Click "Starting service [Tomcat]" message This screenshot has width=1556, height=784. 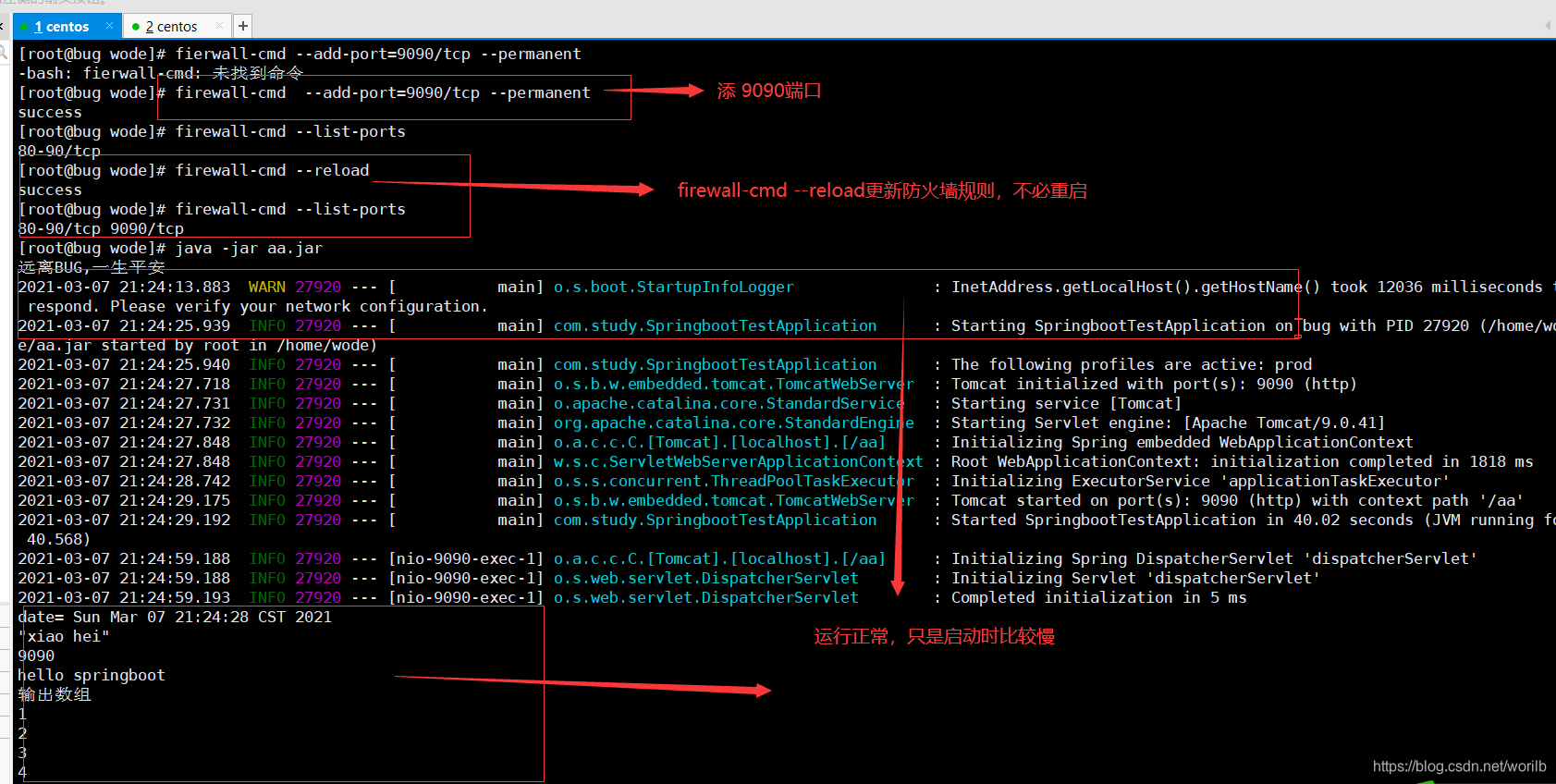point(1066,403)
